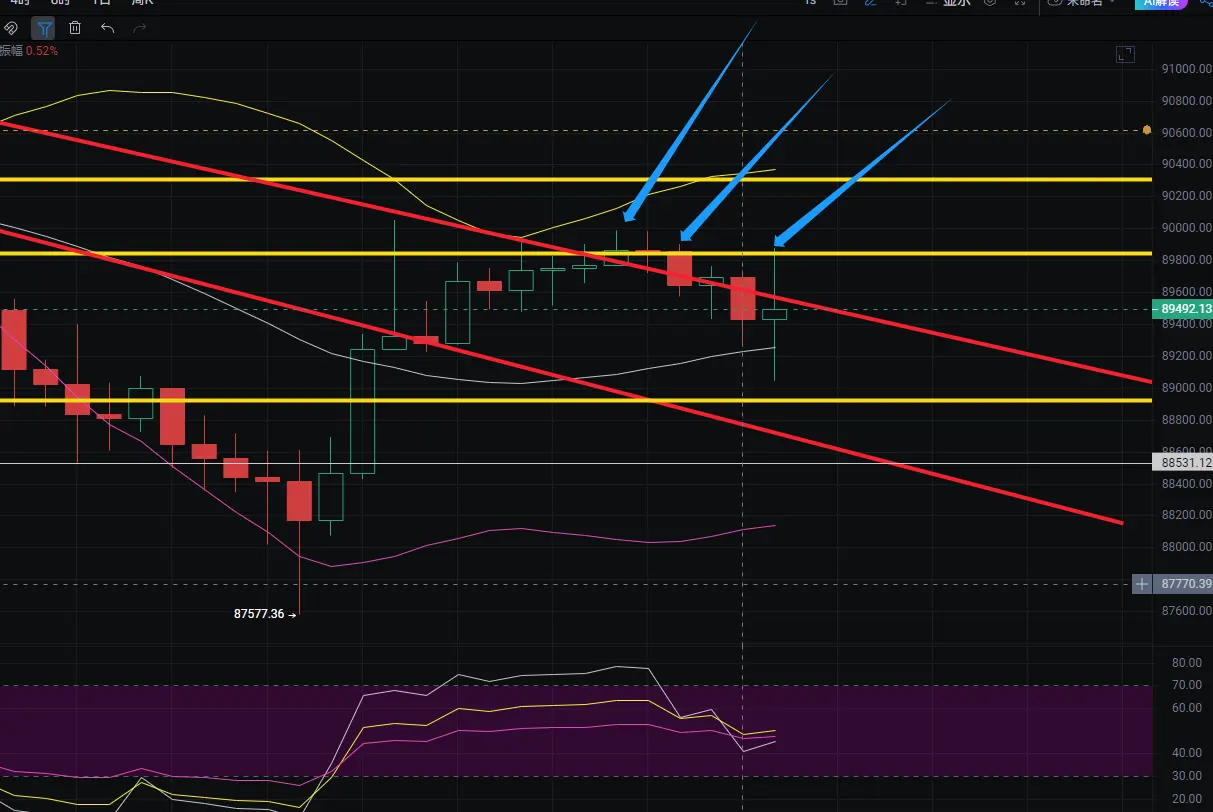Image resolution: width=1213 pixels, height=812 pixels.
Task: Click the 90000.00 axis label
Action: [x=1186, y=228]
